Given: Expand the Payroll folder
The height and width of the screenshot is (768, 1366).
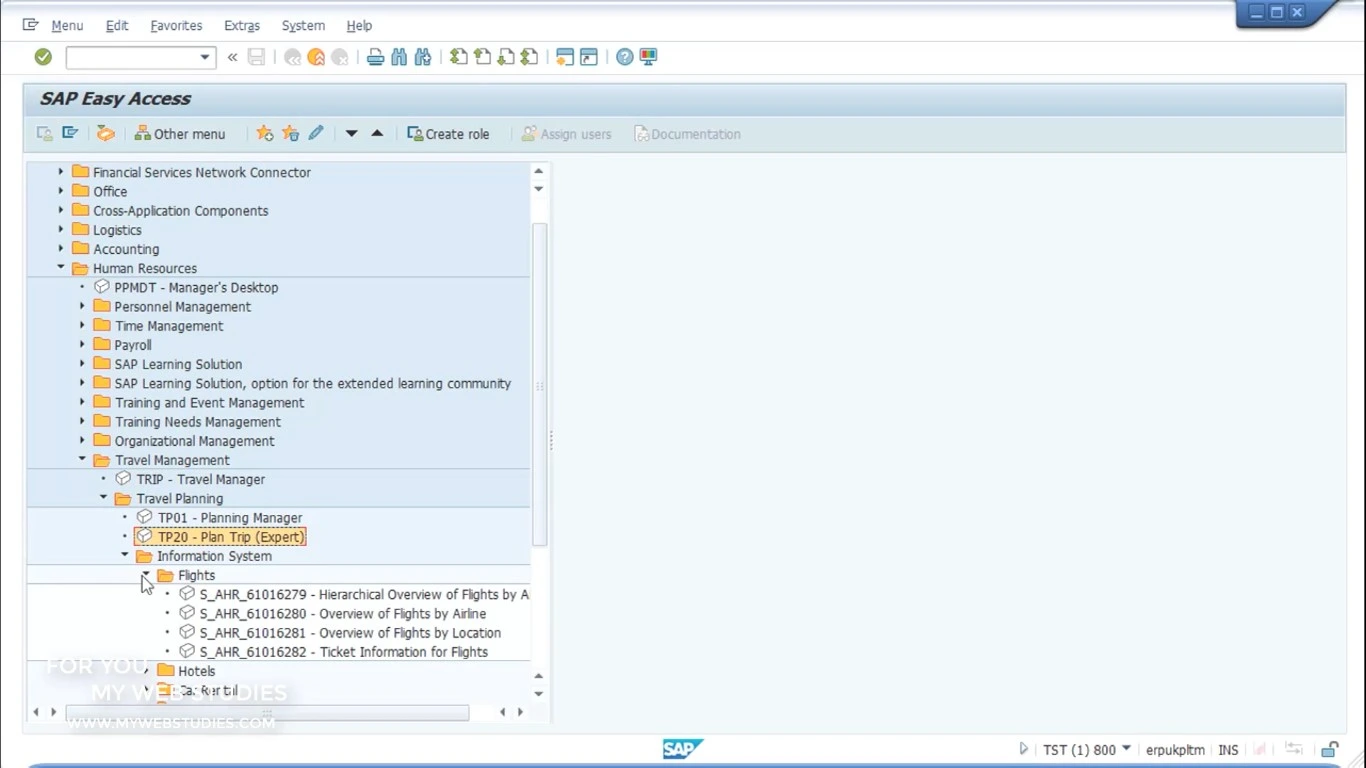Looking at the screenshot, I should coord(82,345).
